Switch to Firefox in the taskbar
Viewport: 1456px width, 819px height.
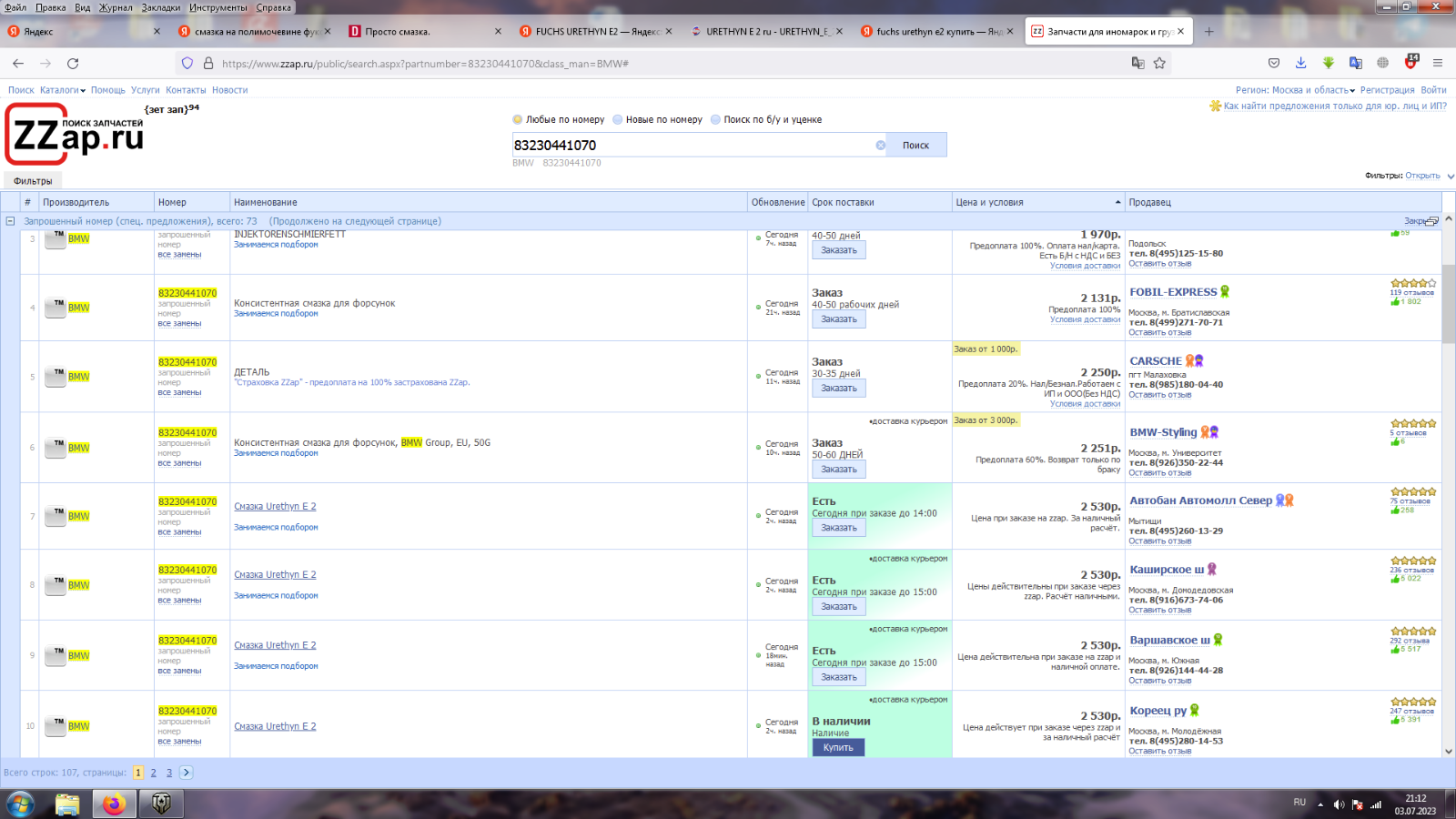tap(115, 804)
